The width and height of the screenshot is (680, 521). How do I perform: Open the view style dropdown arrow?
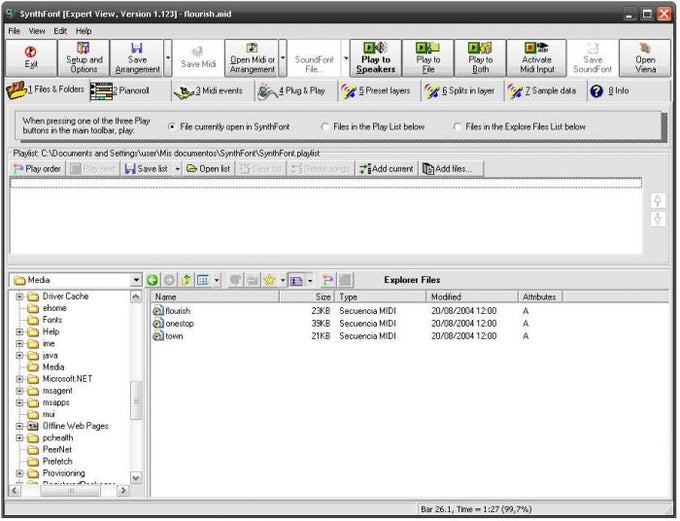tap(217, 280)
